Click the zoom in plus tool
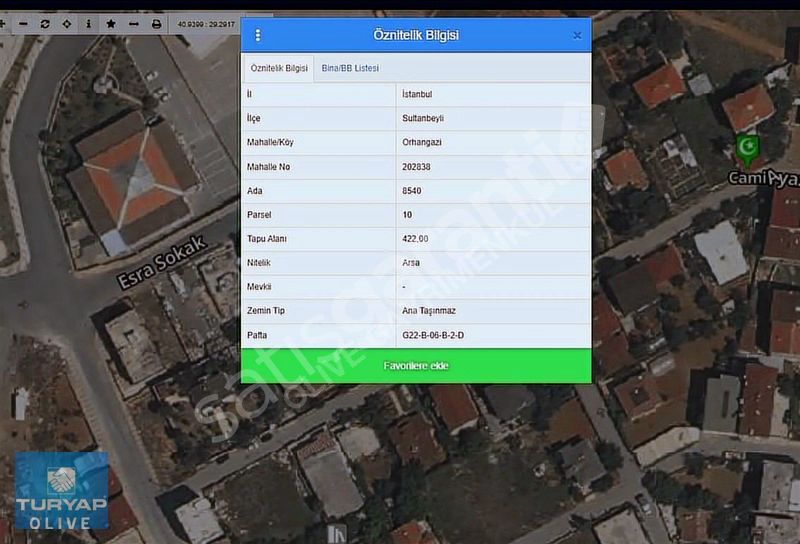 click(3, 23)
